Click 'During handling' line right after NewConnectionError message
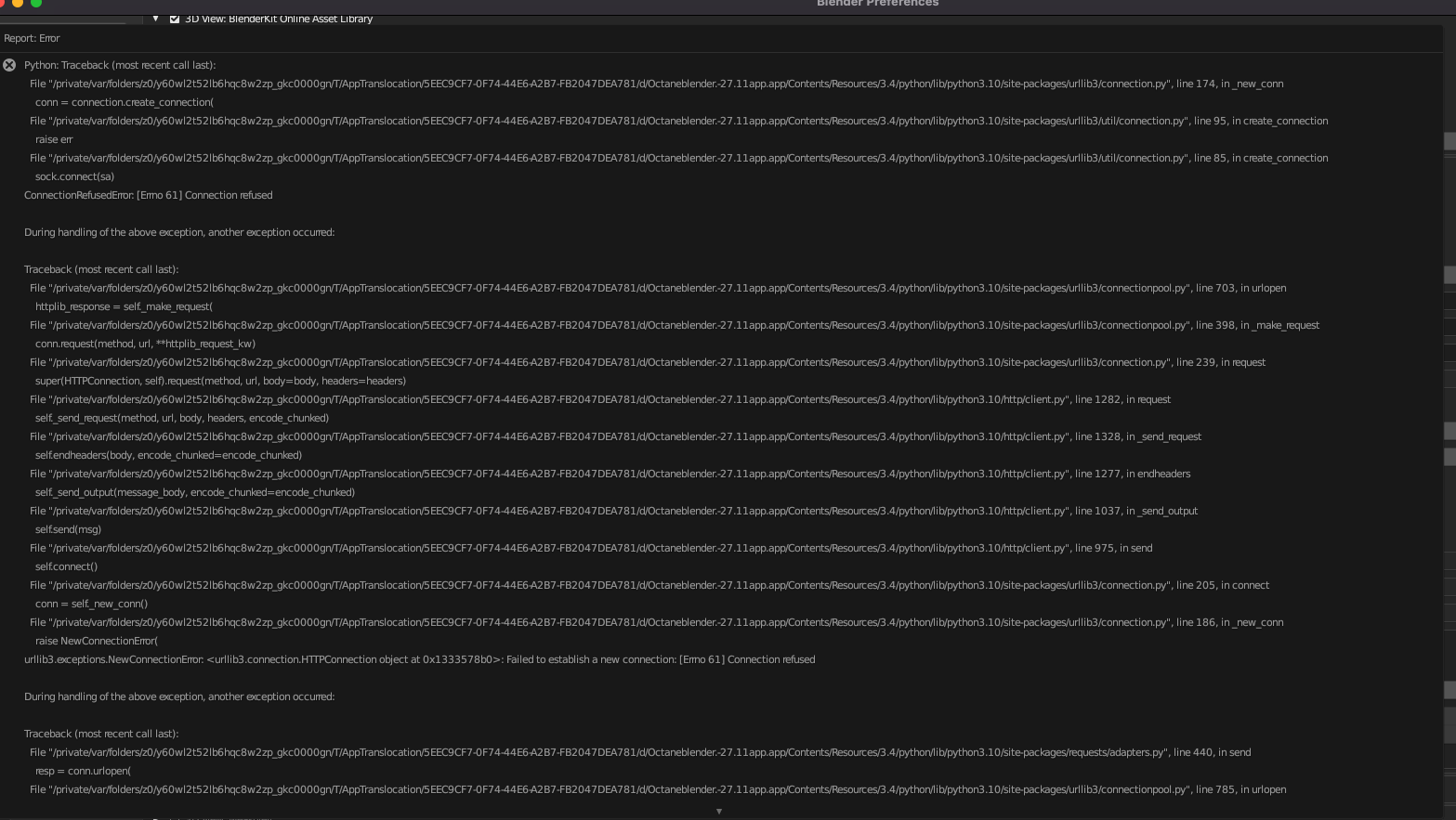 click(179, 696)
